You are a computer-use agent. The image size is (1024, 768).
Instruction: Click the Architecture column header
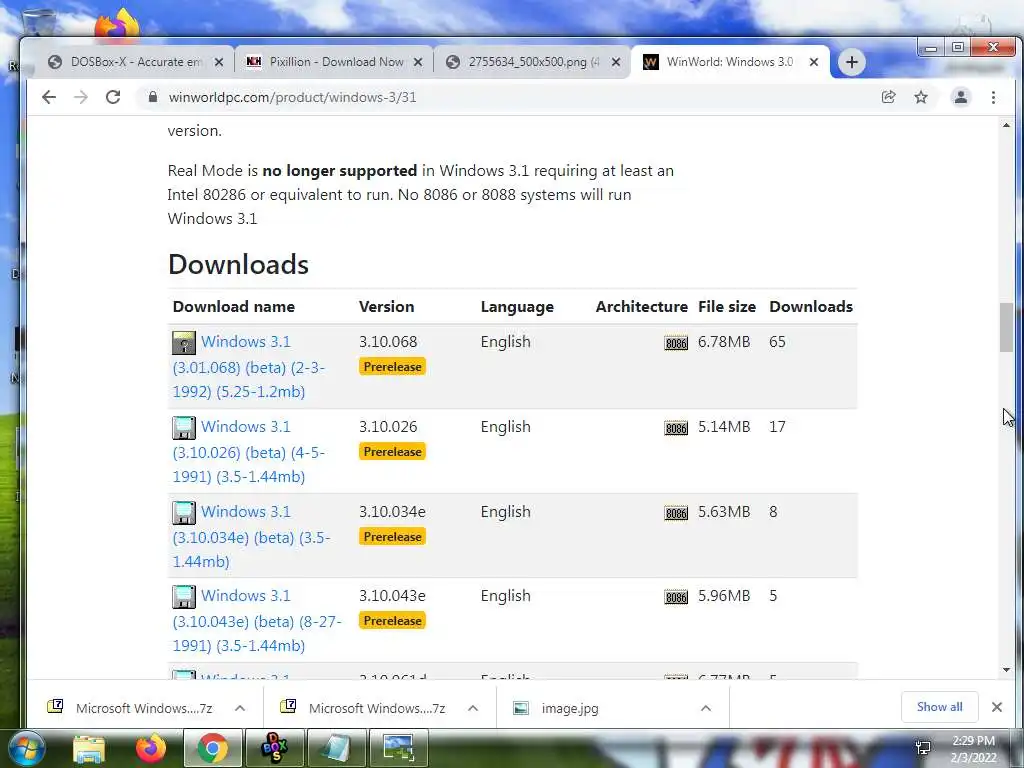pos(641,306)
